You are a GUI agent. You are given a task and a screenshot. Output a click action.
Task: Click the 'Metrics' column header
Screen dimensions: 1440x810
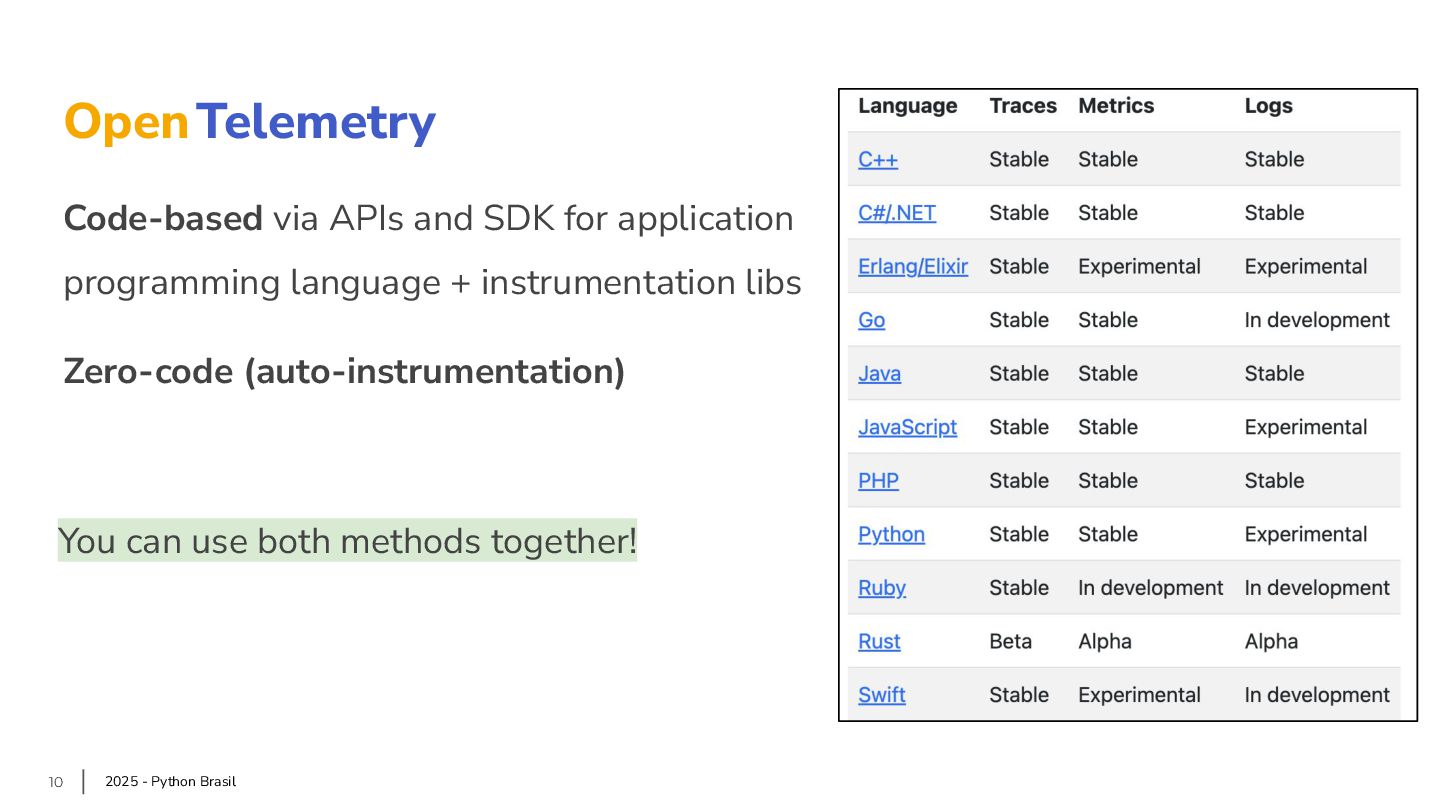click(1116, 106)
